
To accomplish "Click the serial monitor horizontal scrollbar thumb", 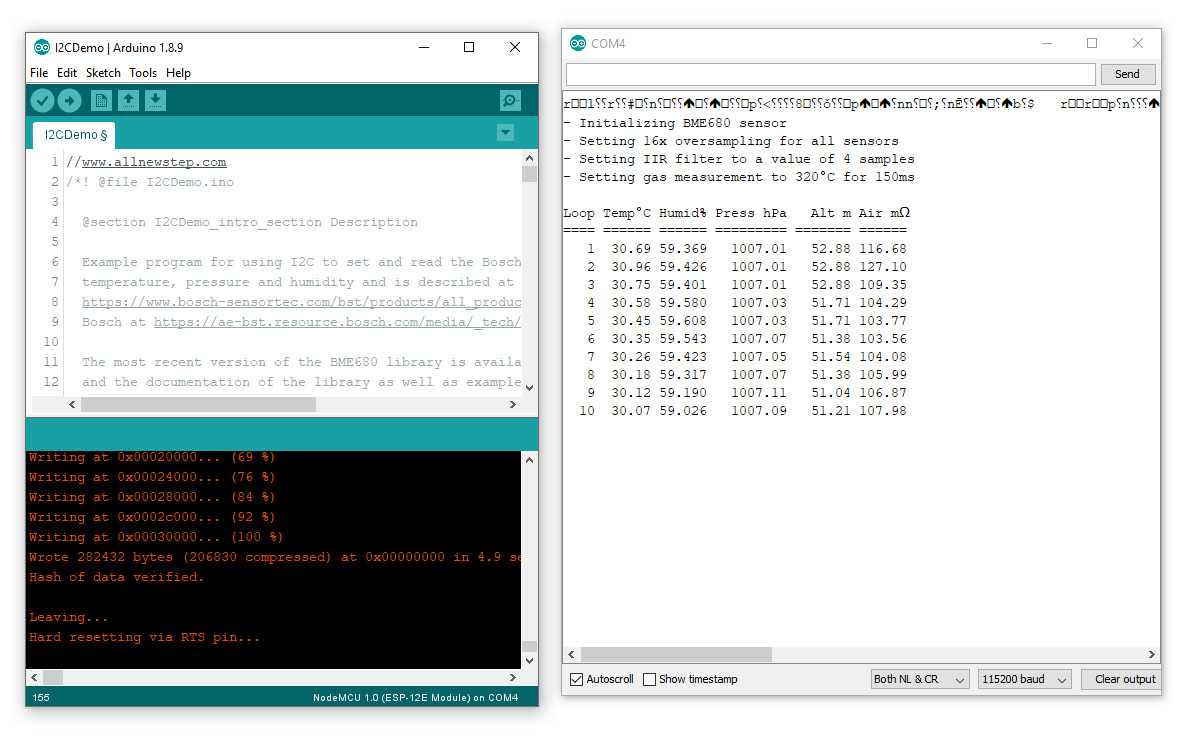I will click(x=676, y=654).
